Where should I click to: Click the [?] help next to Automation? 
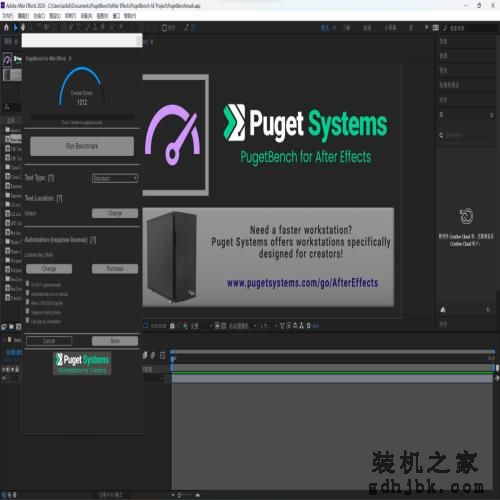93,240
